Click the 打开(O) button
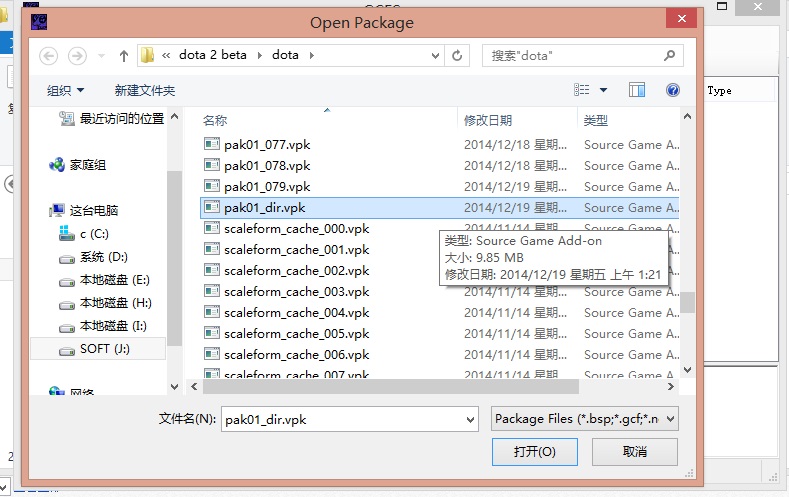Viewport: 789px width, 497px height. pos(535,452)
